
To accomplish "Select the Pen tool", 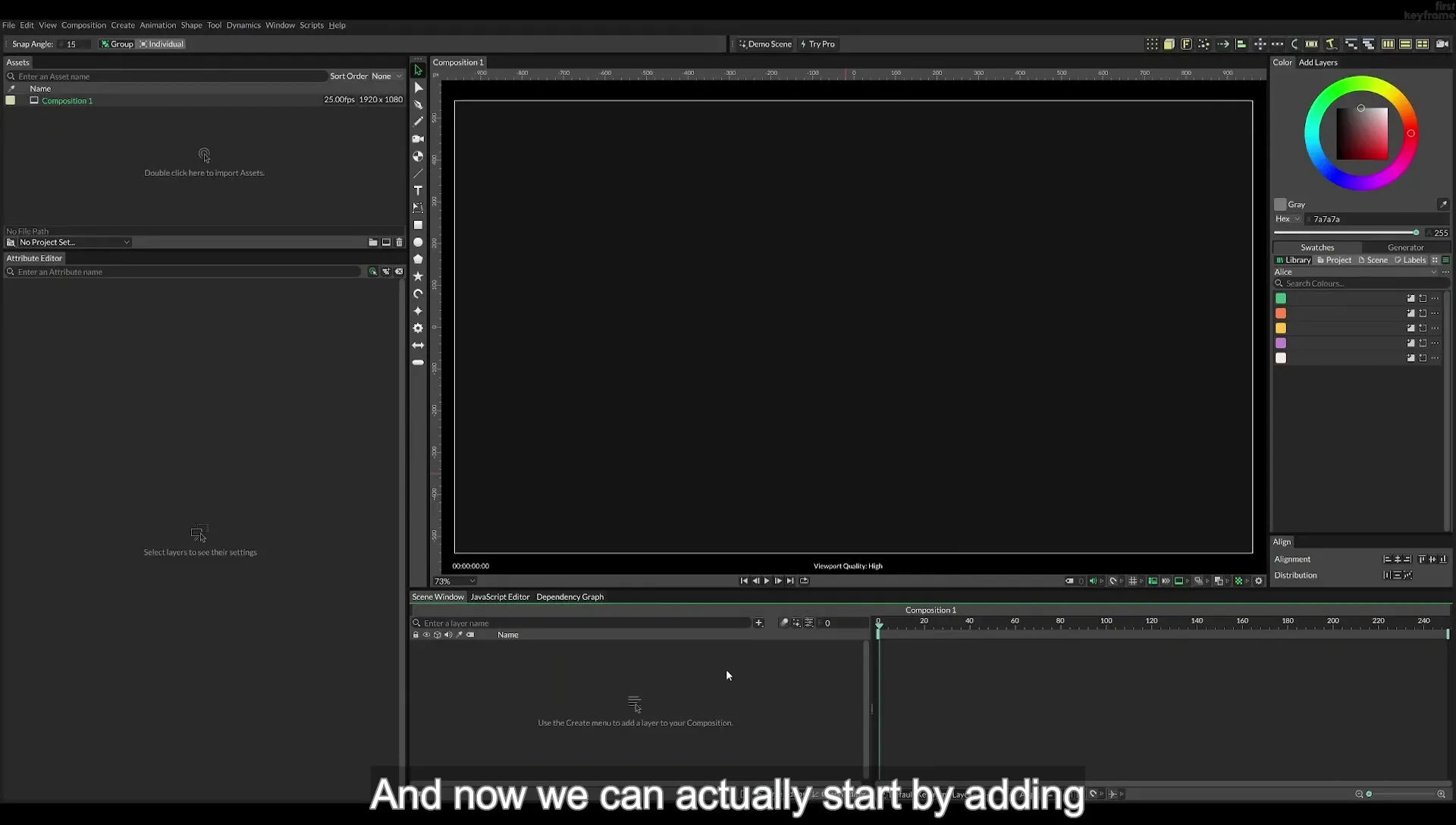I will [x=418, y=105].
